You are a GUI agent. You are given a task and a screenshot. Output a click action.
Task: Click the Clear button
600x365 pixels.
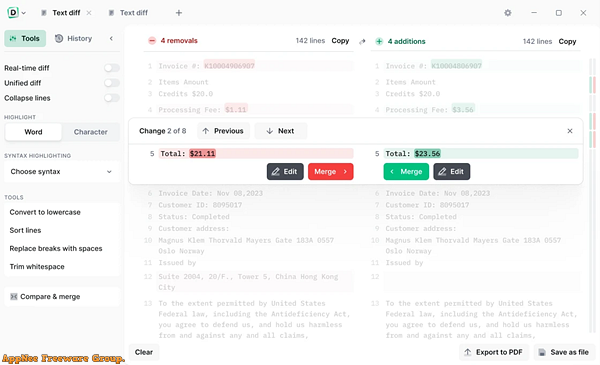point(143,352)
